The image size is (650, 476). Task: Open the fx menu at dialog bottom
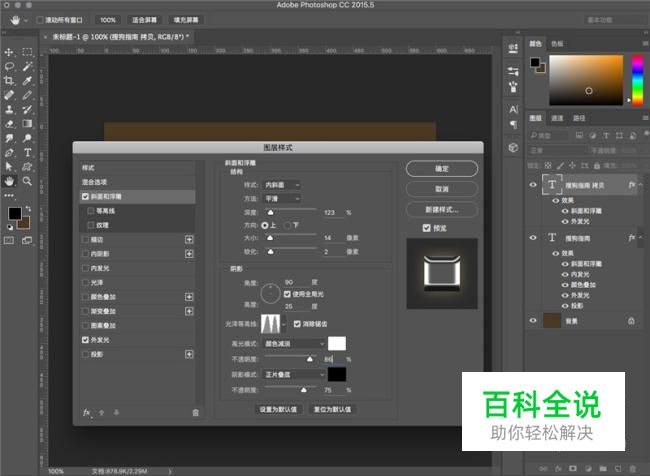[x=87, y=412]
